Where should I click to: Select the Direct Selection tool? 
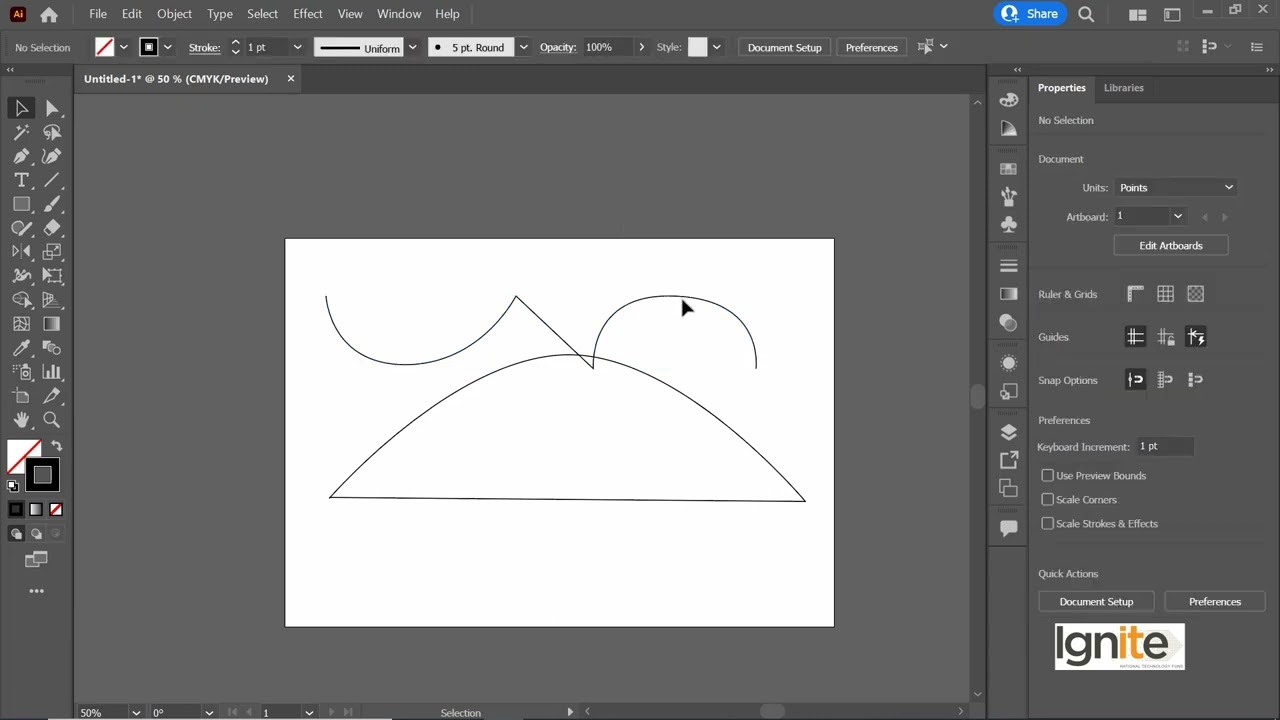pyautogui.click(x=52, y=108)
